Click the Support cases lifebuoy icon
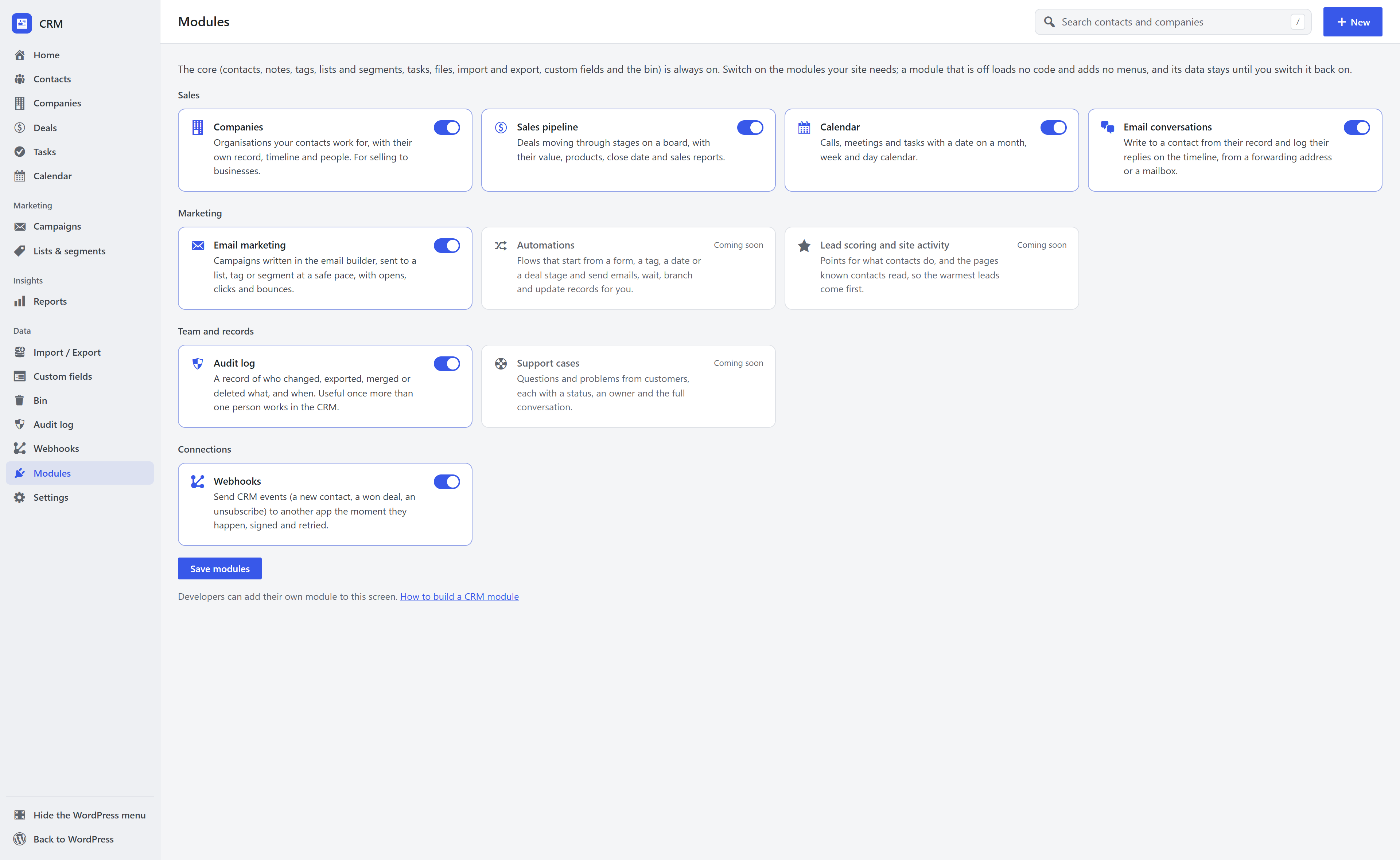 click(x=501, y=363)
